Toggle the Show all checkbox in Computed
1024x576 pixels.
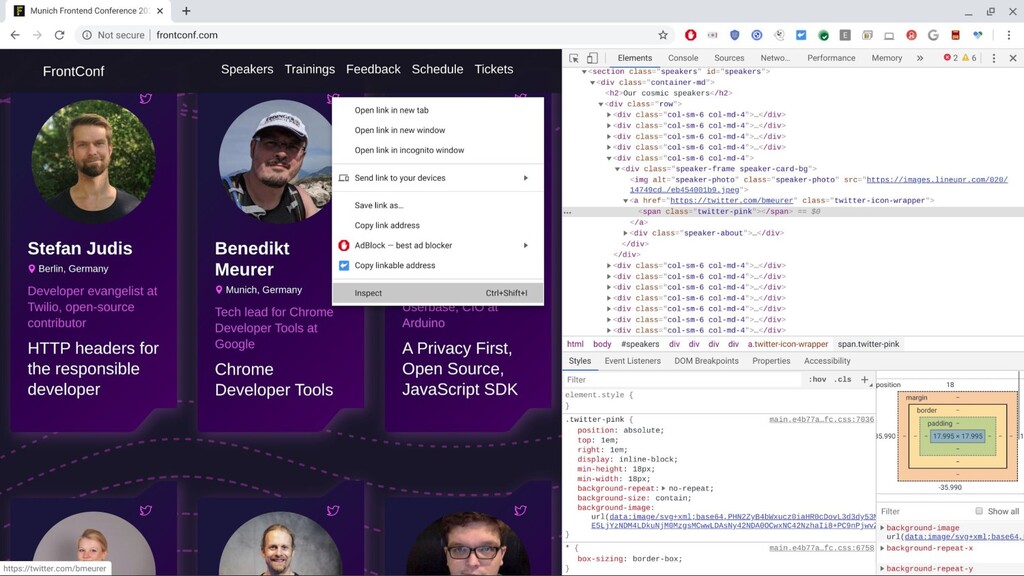coord(978,511)
